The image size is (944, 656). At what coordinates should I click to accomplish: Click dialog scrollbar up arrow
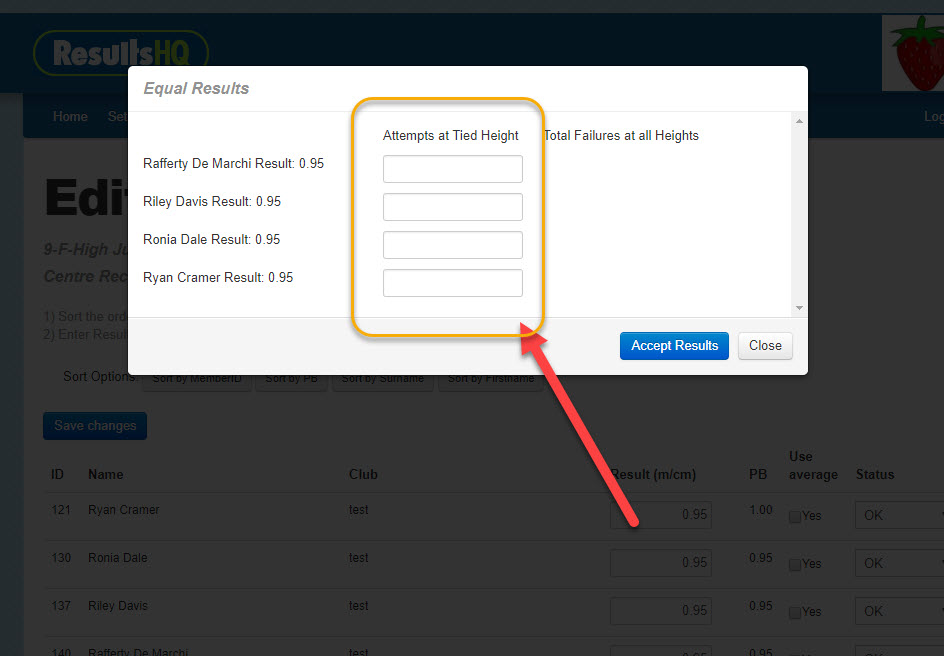800,122
